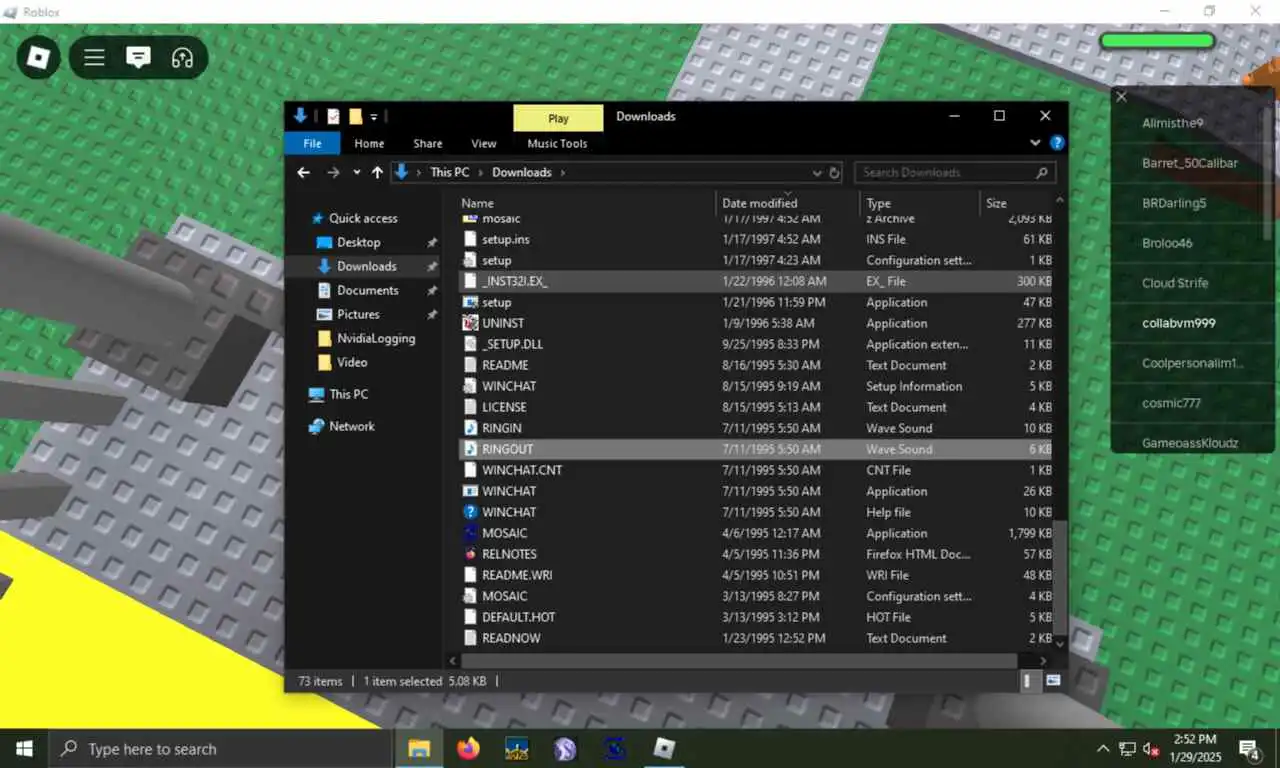Switch to the Home ribbon tab
Screen dimensions: 1280x768
pos(369,143)
